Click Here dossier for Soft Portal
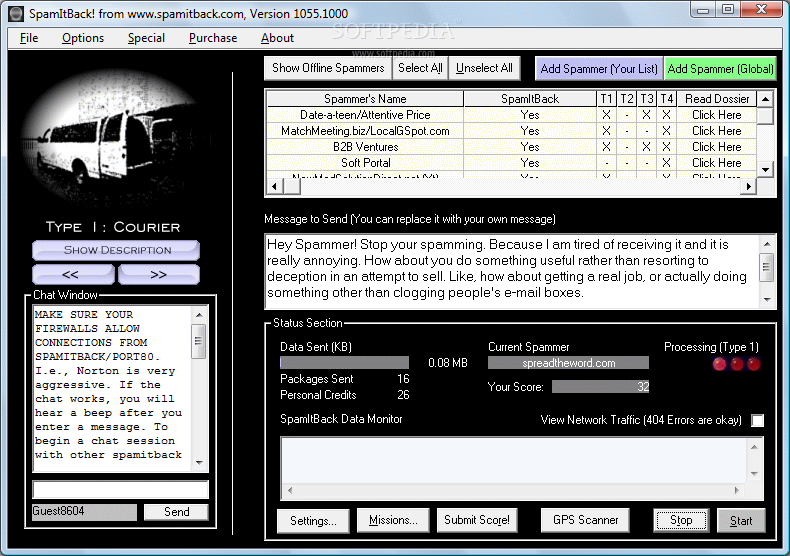Viewport: 790px width, 556px height. [x=717, y=163]
